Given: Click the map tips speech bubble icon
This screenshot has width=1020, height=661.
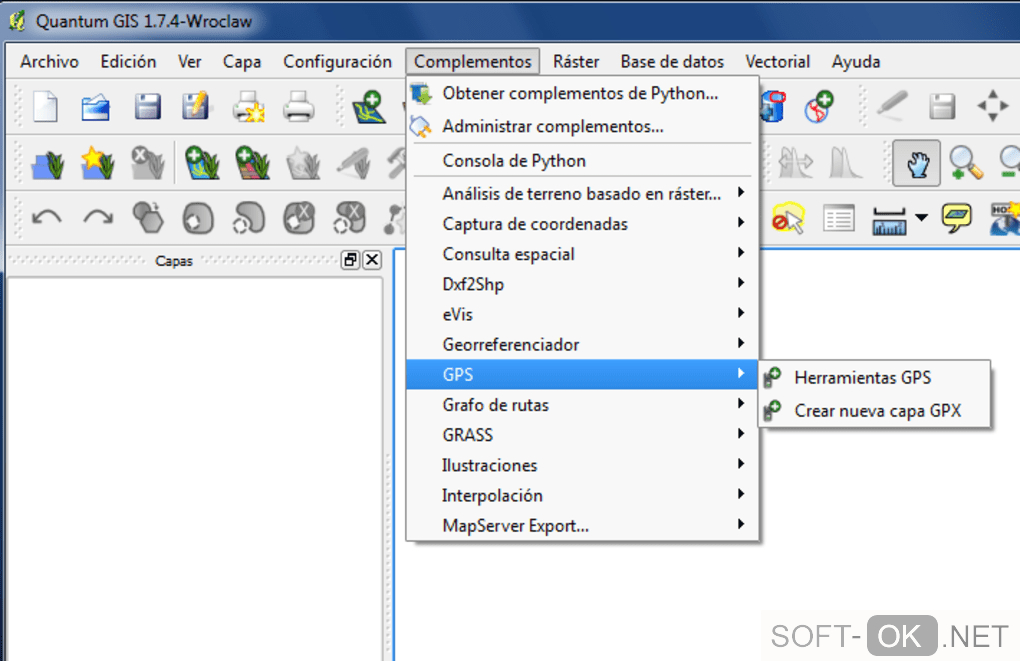Looking at the screenshot, I should point(956,218).
